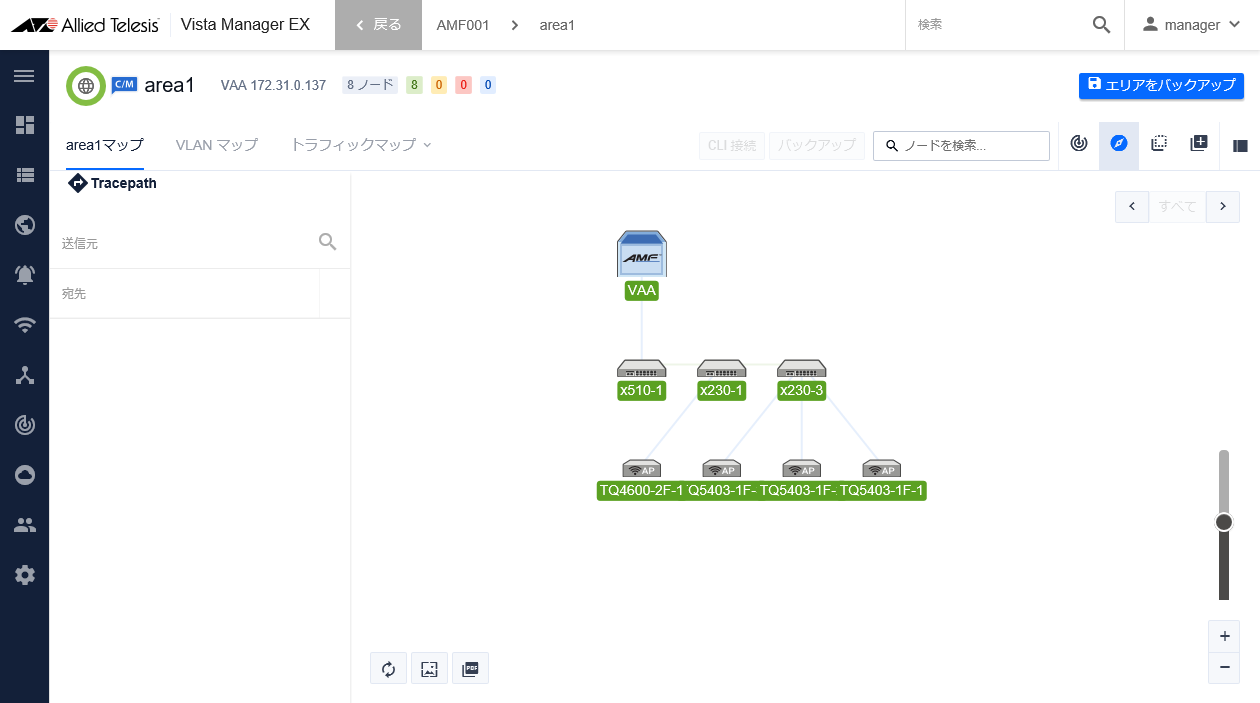The width and height of the screenshot is (1260, 703).
Task: Click the CLI 接続 button
Action: click(x=732, y=145)
